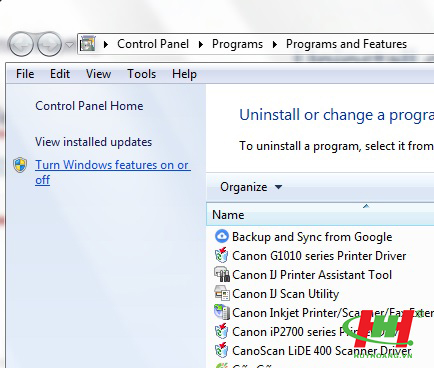Open the View menu
The width and height of the screenshot is (434, 368).
tap(98, 74)
